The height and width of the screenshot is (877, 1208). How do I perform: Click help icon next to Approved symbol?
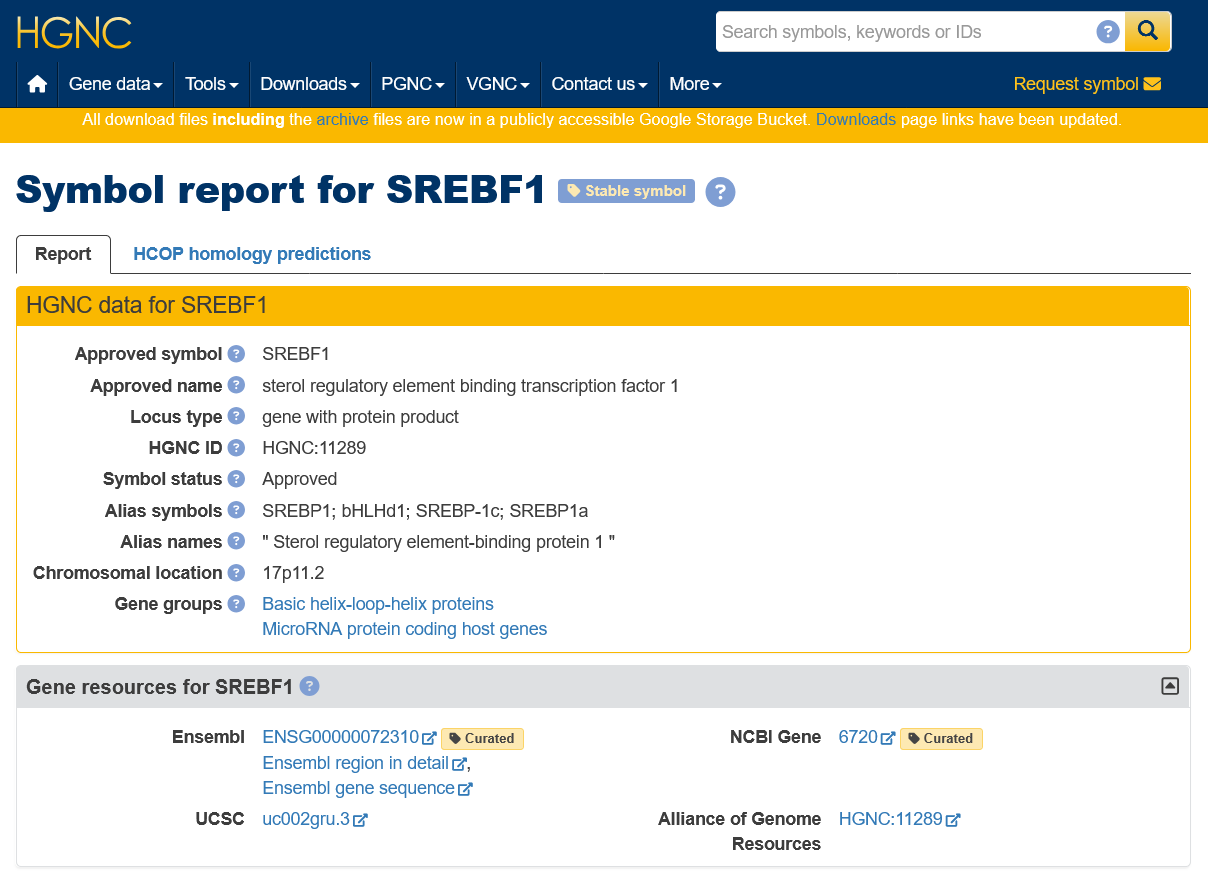point(236,354)
